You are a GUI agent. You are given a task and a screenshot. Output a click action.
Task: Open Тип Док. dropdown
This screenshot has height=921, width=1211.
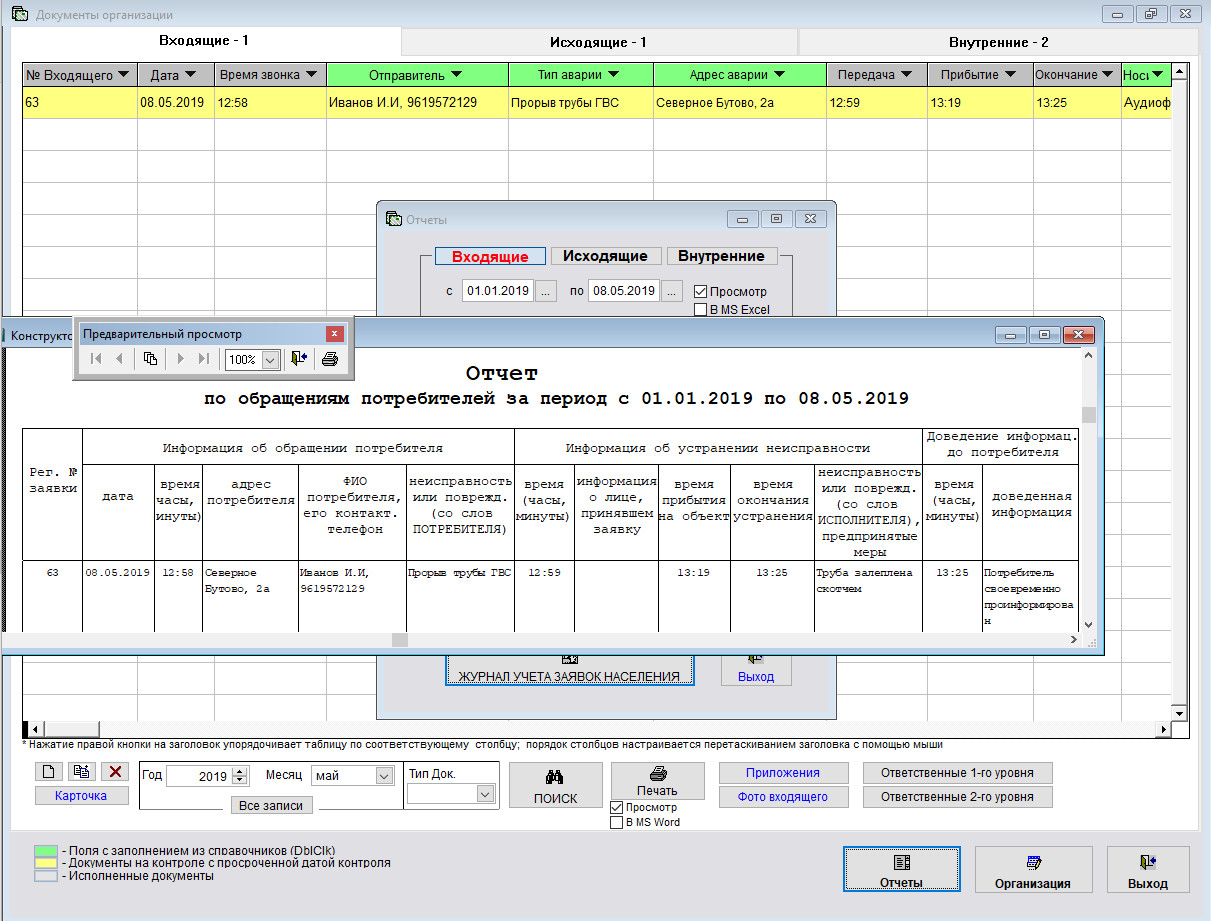click(486, 794)
